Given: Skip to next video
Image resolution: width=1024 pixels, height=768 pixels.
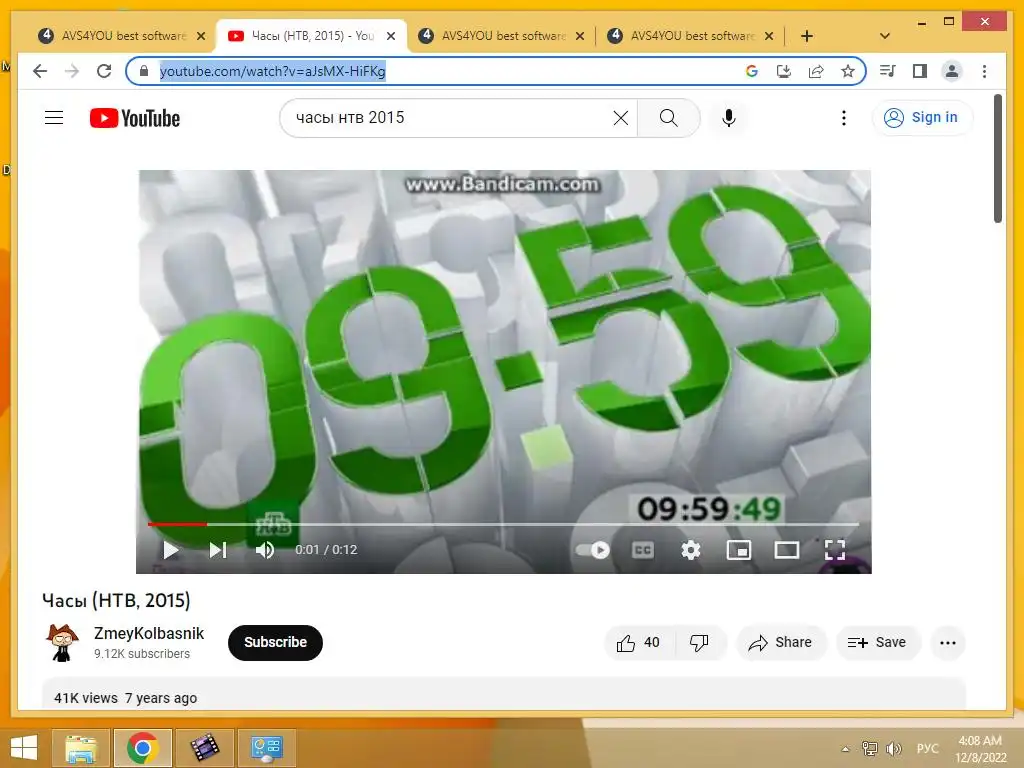Looking at the screenshot, I should (x=218, y=550).
